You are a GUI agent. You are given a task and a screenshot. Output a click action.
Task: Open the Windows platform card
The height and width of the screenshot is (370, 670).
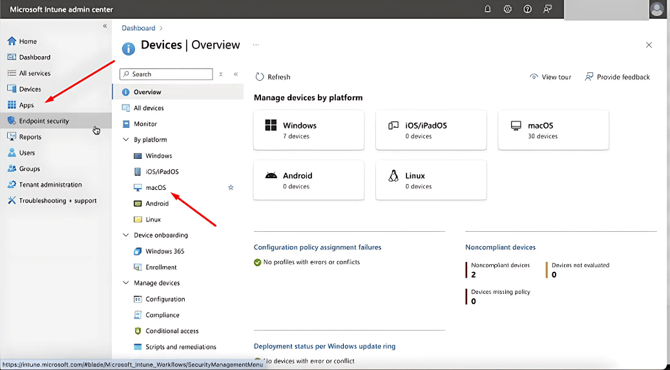pos(309,130)
